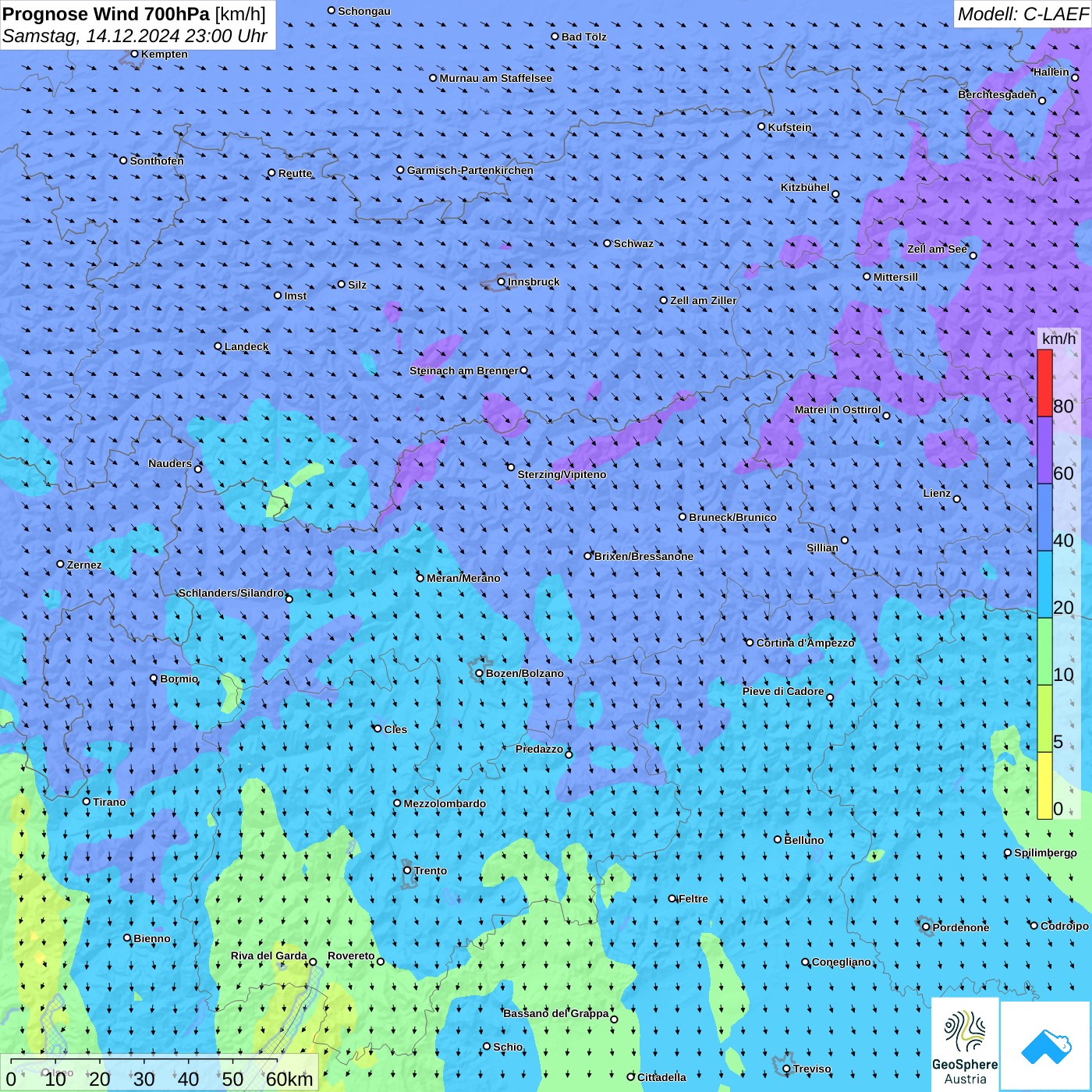Click the 'Nauders' label

(x=170, y=463)
